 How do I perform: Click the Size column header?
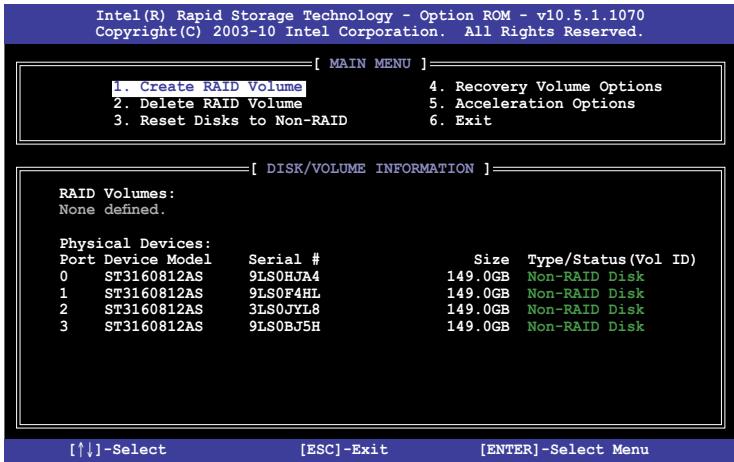491,260
